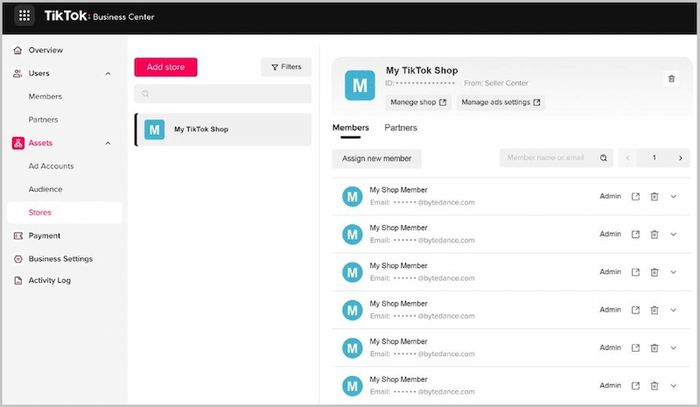Viewport: 700px width, 407px height.
Task: Open the app grid launcher icon
Action: (x=24, y=16)
